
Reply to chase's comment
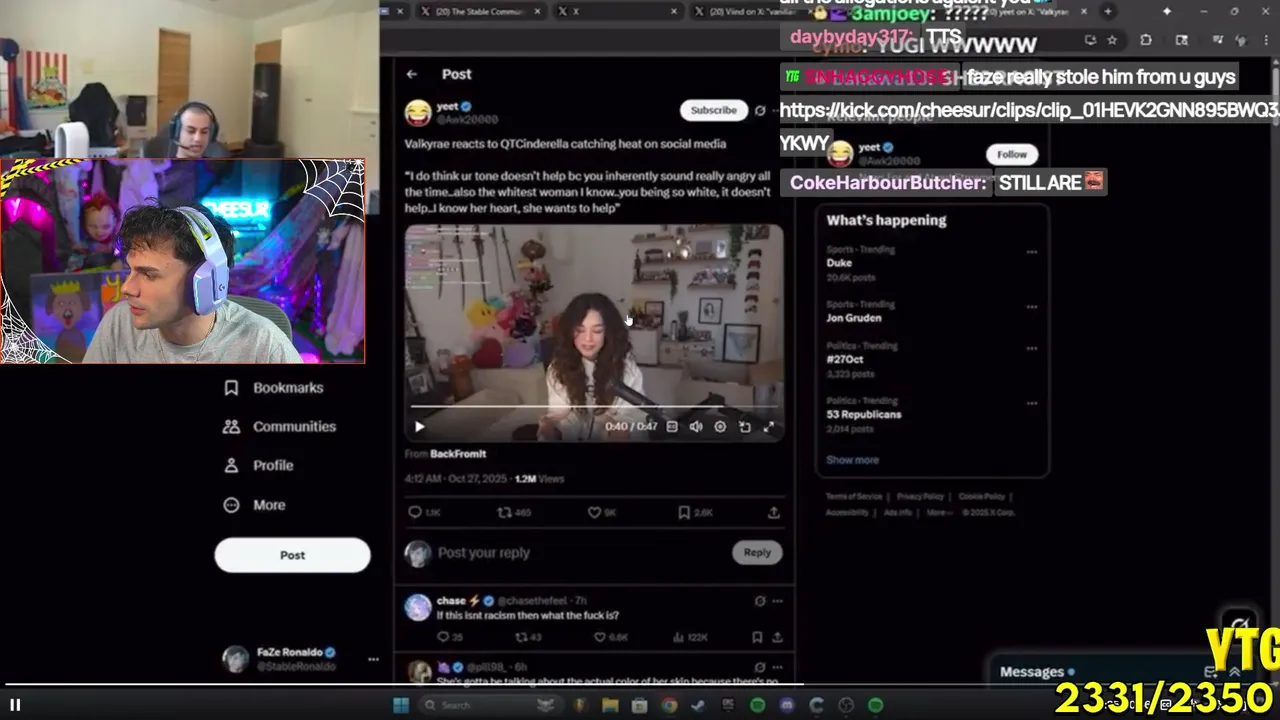coord(450,637)
